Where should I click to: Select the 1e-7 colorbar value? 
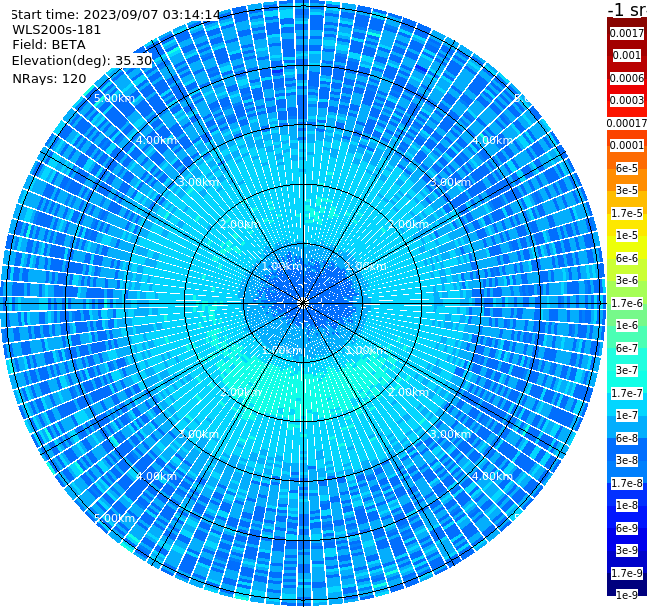click(x=627, y=415)
